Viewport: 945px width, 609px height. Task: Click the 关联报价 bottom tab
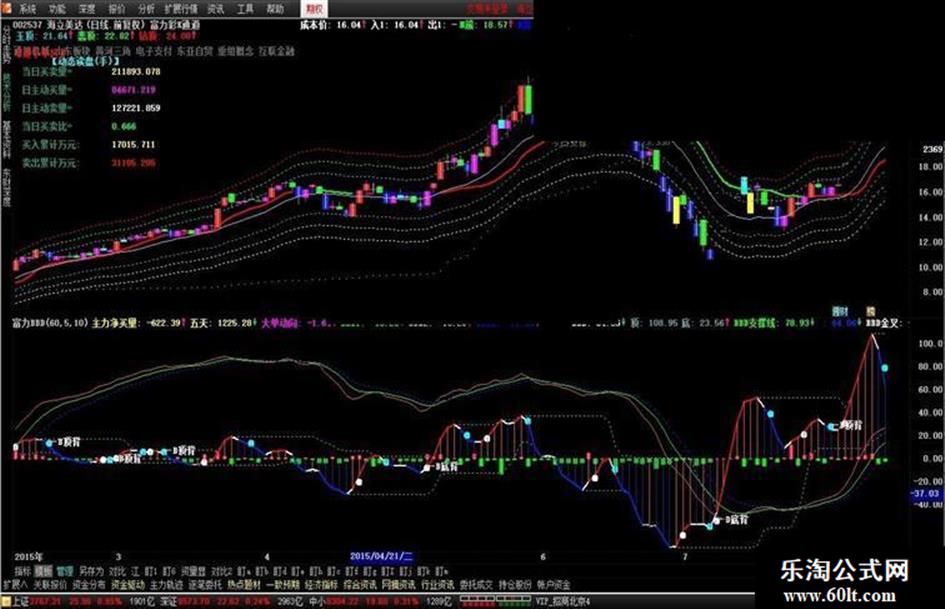[x=50, y=585]
